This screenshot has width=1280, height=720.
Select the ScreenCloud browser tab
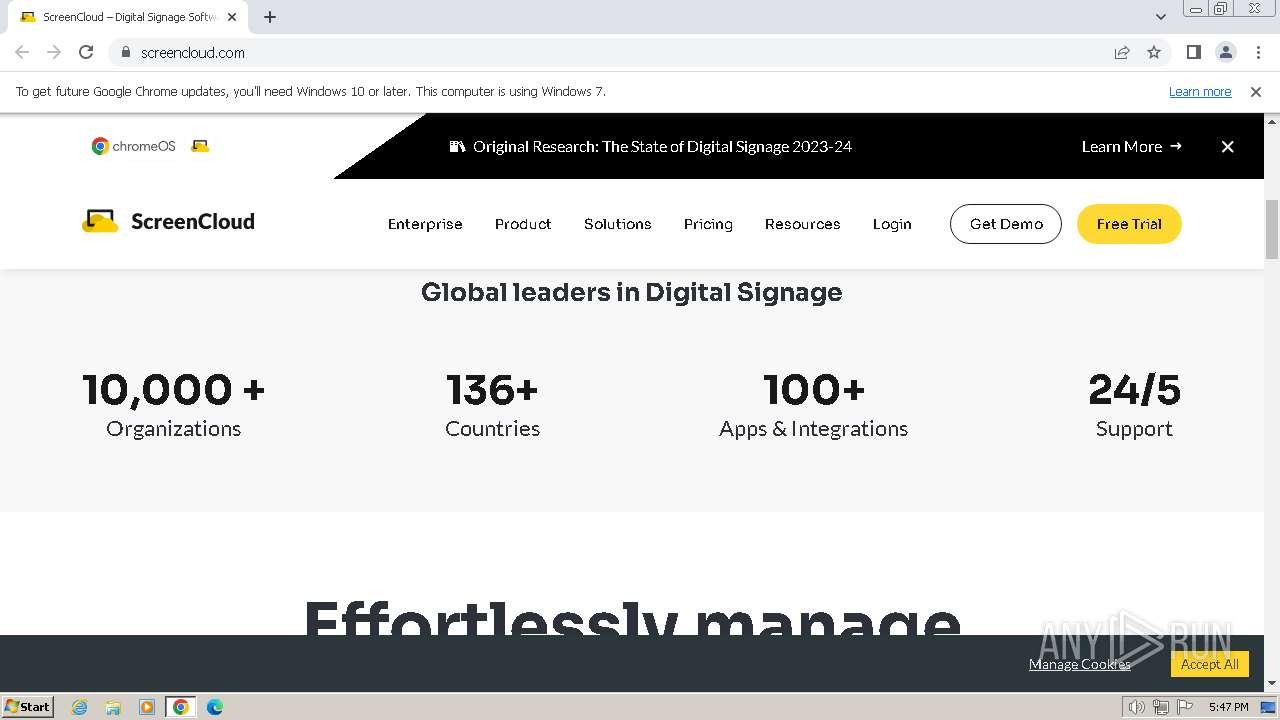click(x=128, y=17)
